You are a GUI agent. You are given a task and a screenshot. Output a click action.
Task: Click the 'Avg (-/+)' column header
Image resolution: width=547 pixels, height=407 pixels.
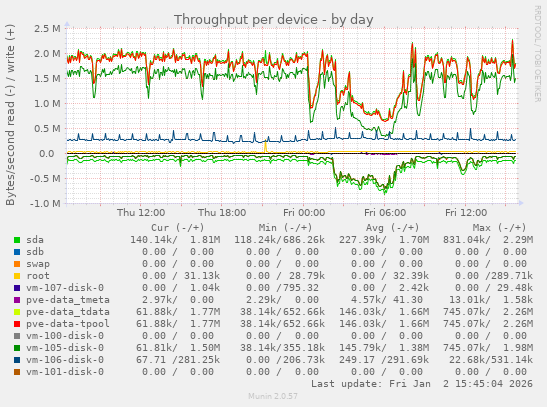392,228
